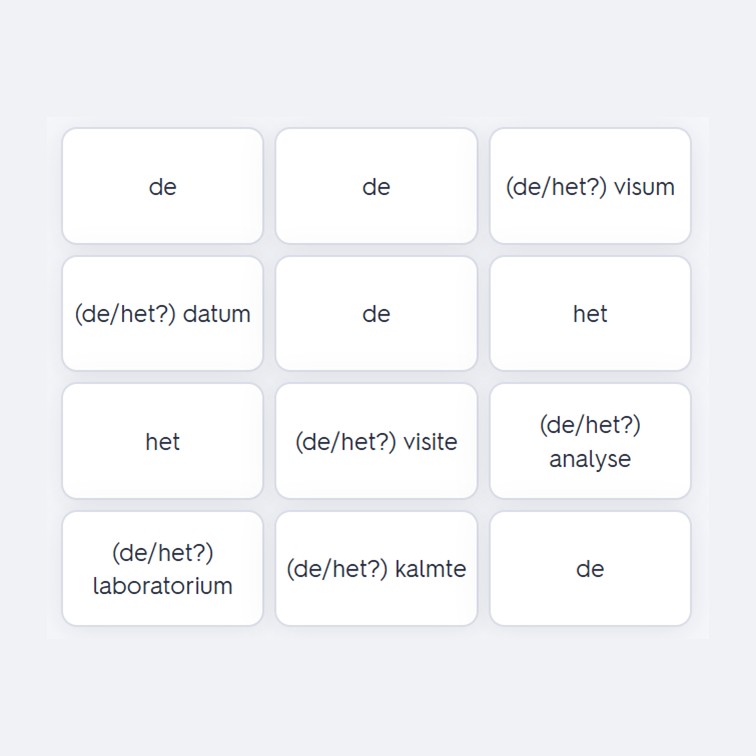Select the 'het' card left of visite
The height and width of the screenshot is (756, 756).
click(x=162, y=441)
